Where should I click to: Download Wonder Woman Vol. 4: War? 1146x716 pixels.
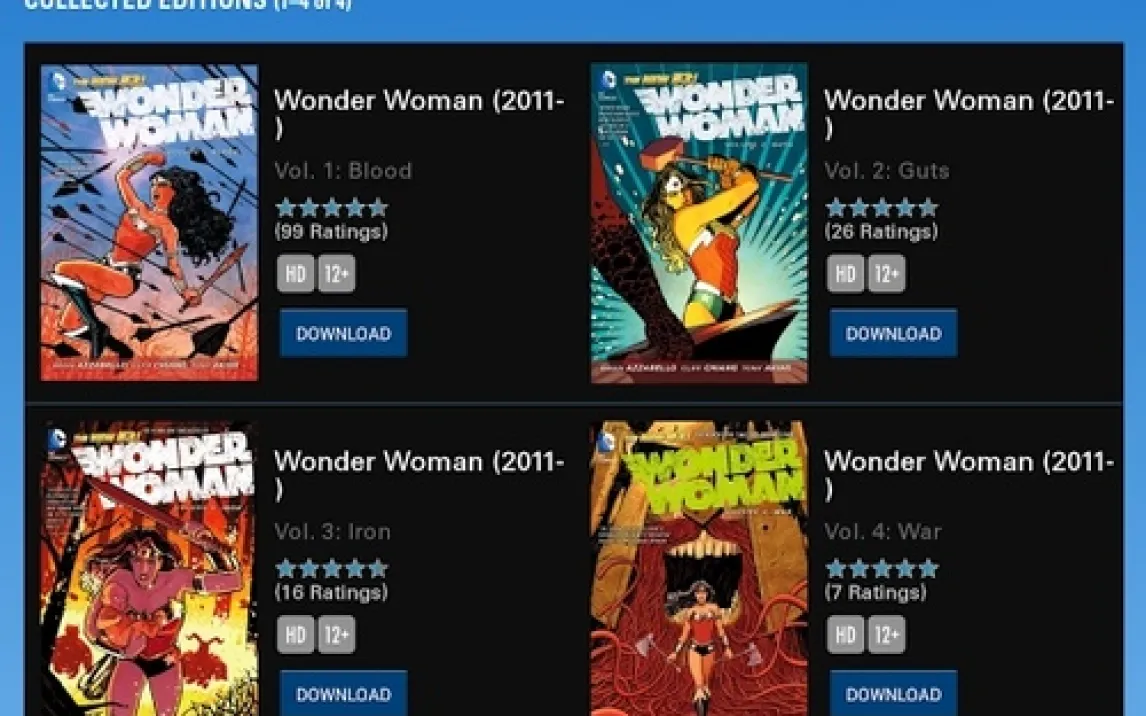coord(893,693)
